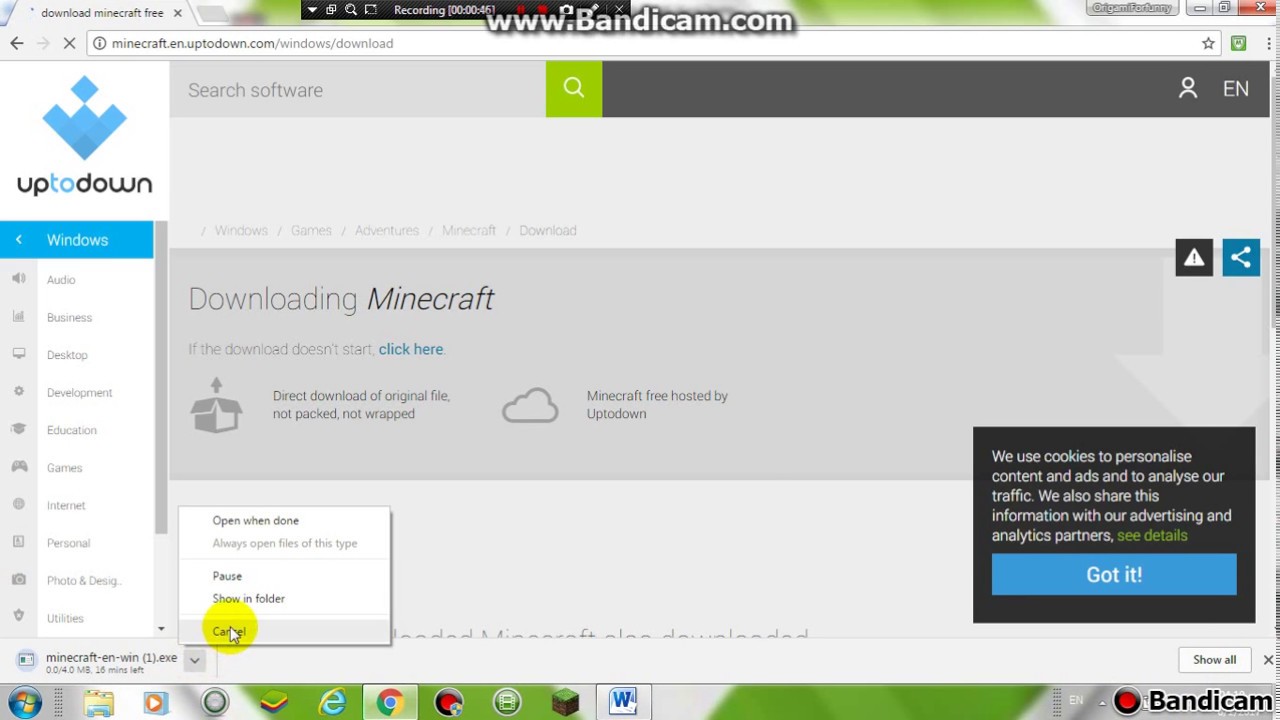Viewport: 1280px width, 720px height.
Task: Click the Got it! cookie button
Action: pos(1114,575)
